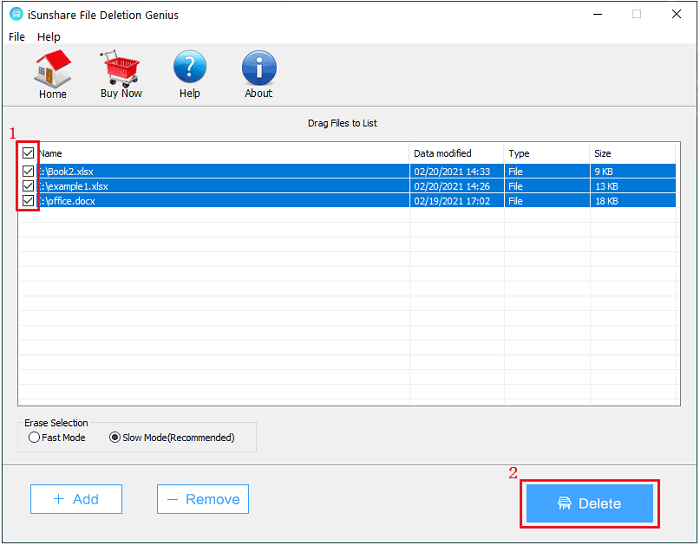Uncheck the office.docx checkbox
This screenshot has width=700, height=545.
pos(28,200)
